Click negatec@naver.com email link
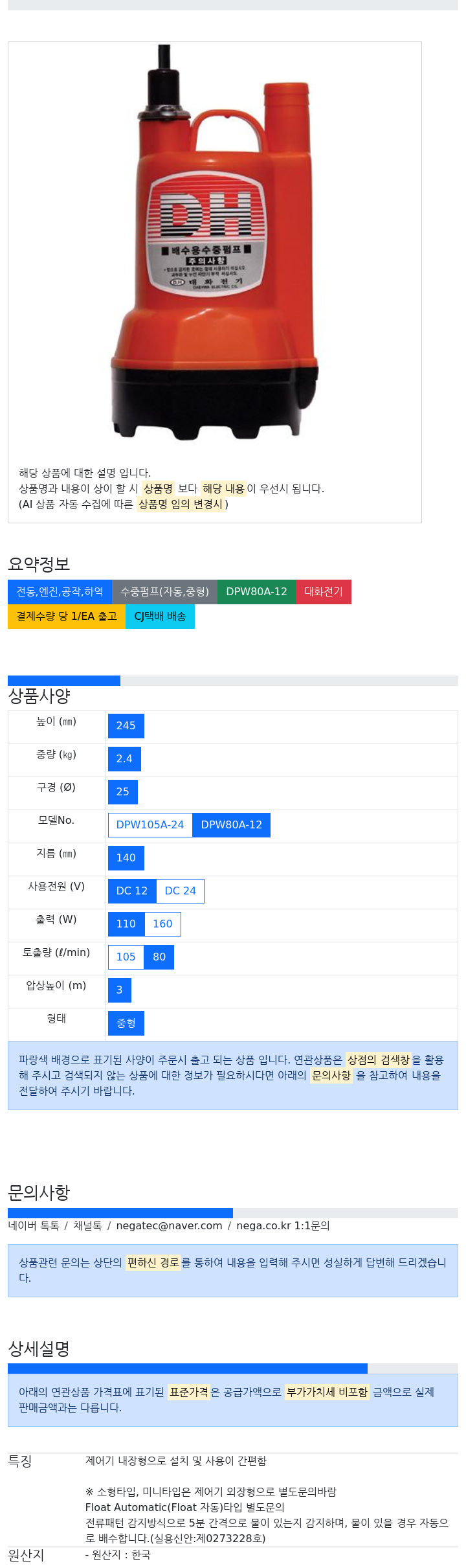The image size is (466, 1568). [169, 1226]
